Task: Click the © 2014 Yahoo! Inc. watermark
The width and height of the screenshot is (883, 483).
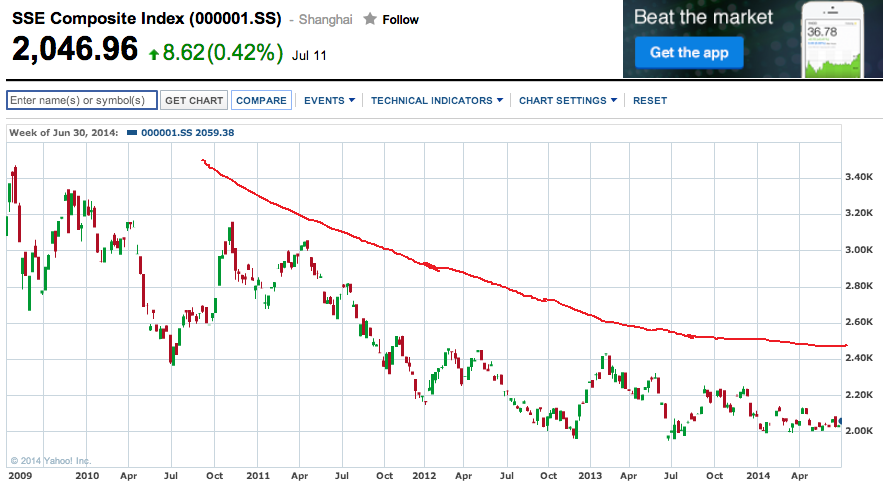Action: pos(50,461)
